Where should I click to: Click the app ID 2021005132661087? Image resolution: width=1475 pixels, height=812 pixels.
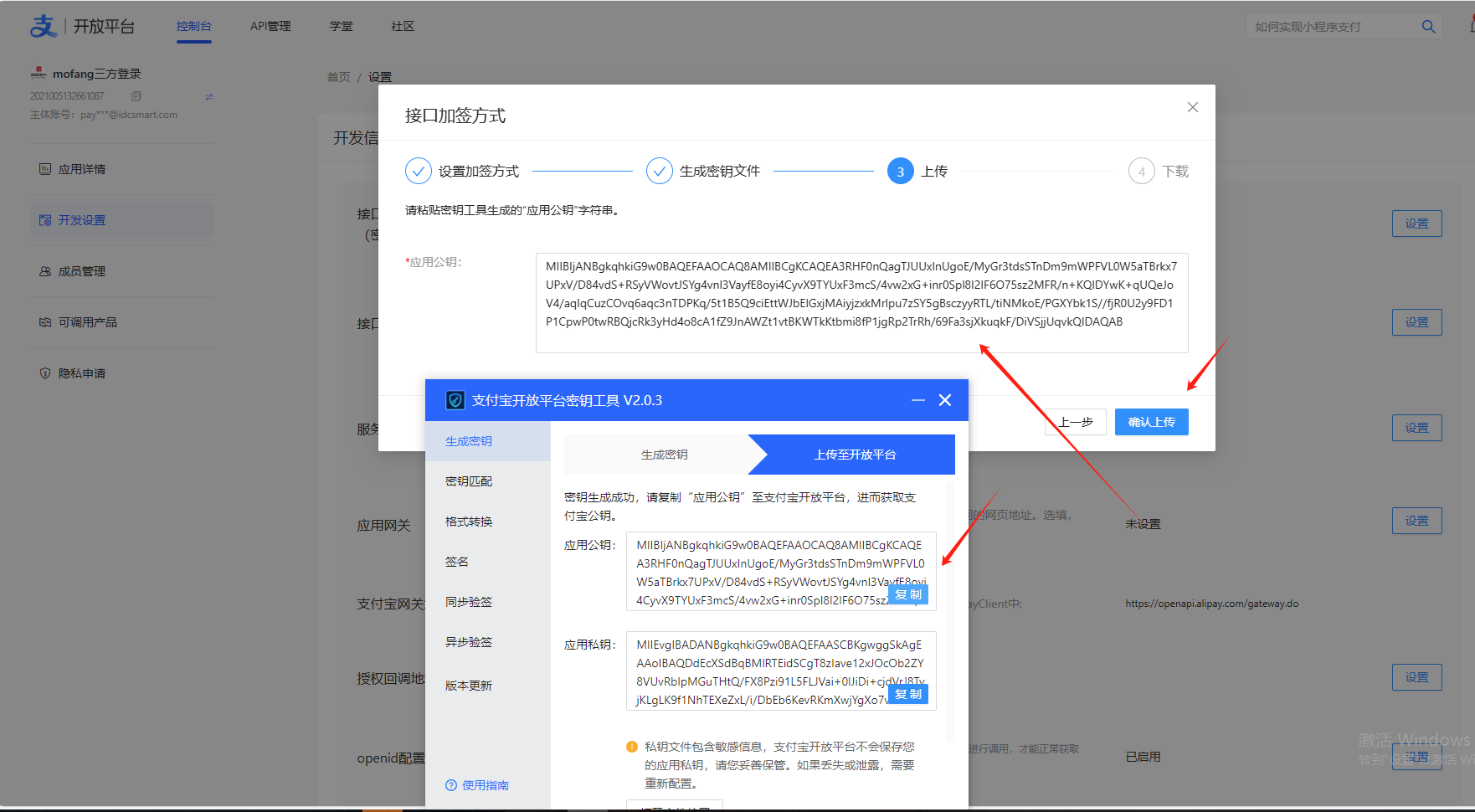point(67,96)
